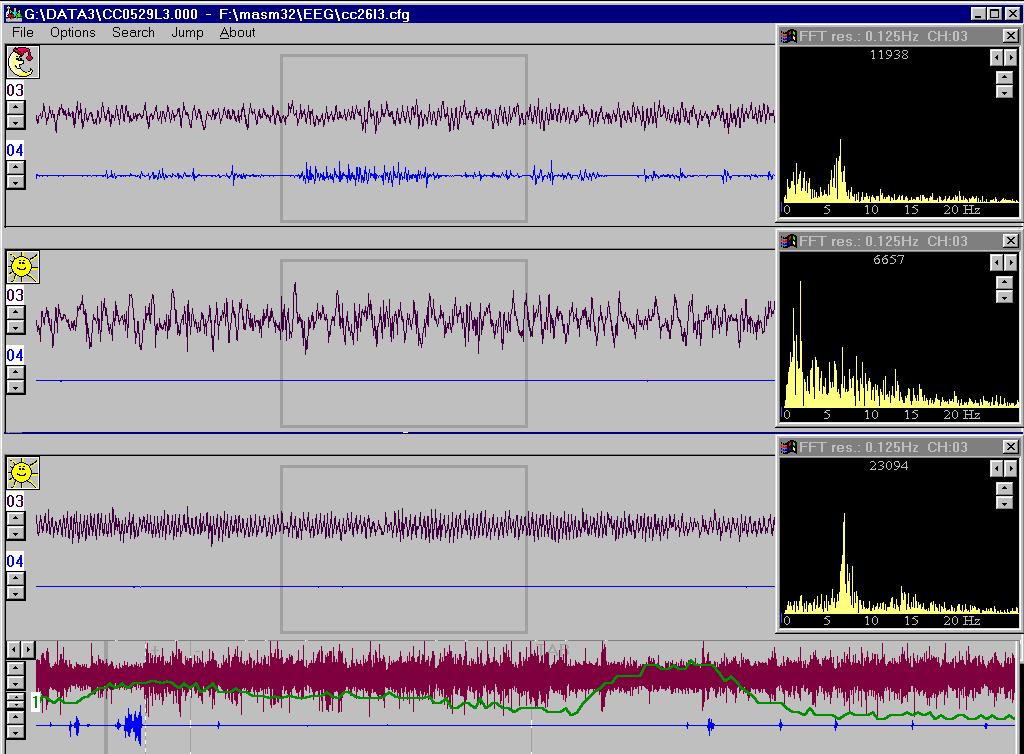The image size is (1024, 754).
Task: Maximize the main EEG viewer window
Action: (x=994, y=14)
